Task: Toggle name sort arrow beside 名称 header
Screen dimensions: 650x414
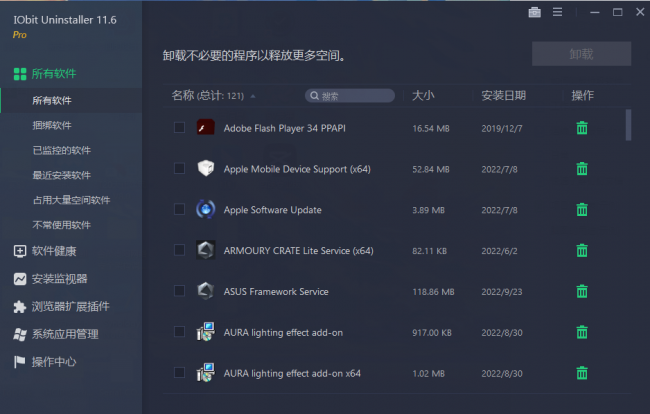Action: click(x=253, y=96)
